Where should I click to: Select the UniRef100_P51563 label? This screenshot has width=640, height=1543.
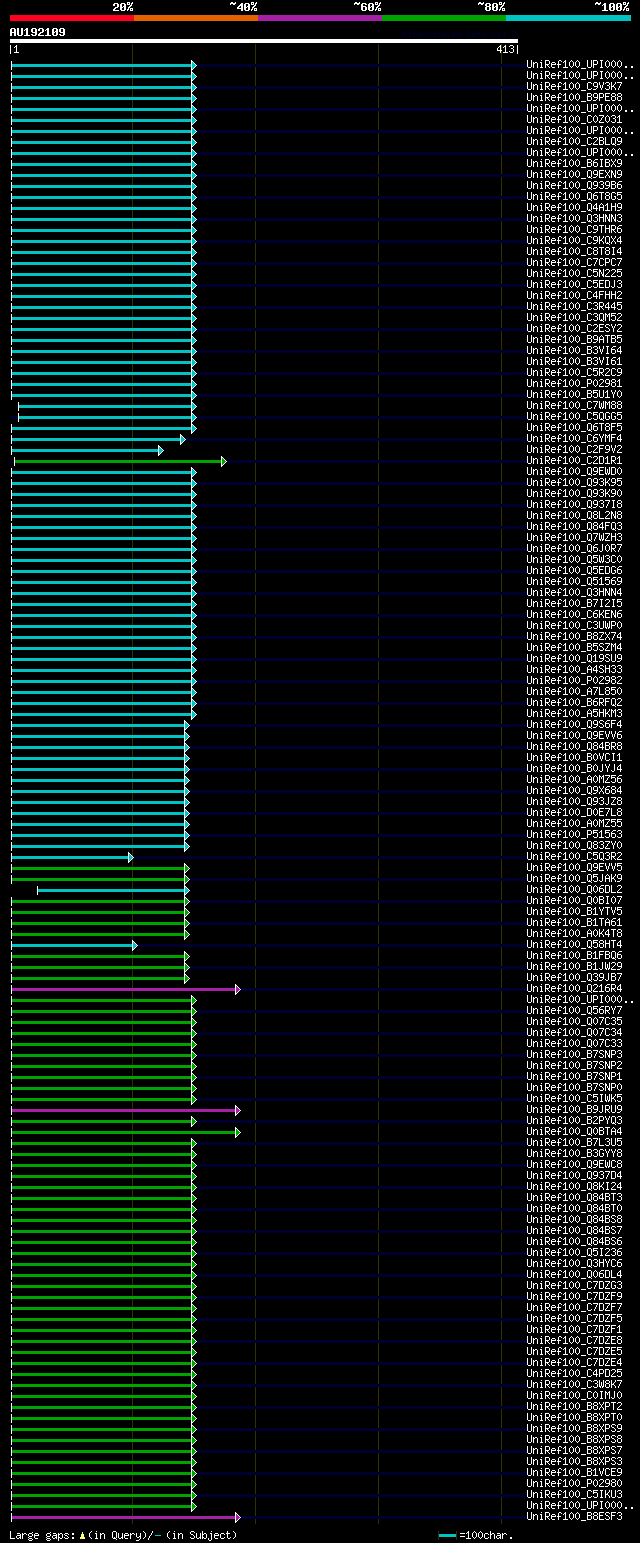click(574, 835)
